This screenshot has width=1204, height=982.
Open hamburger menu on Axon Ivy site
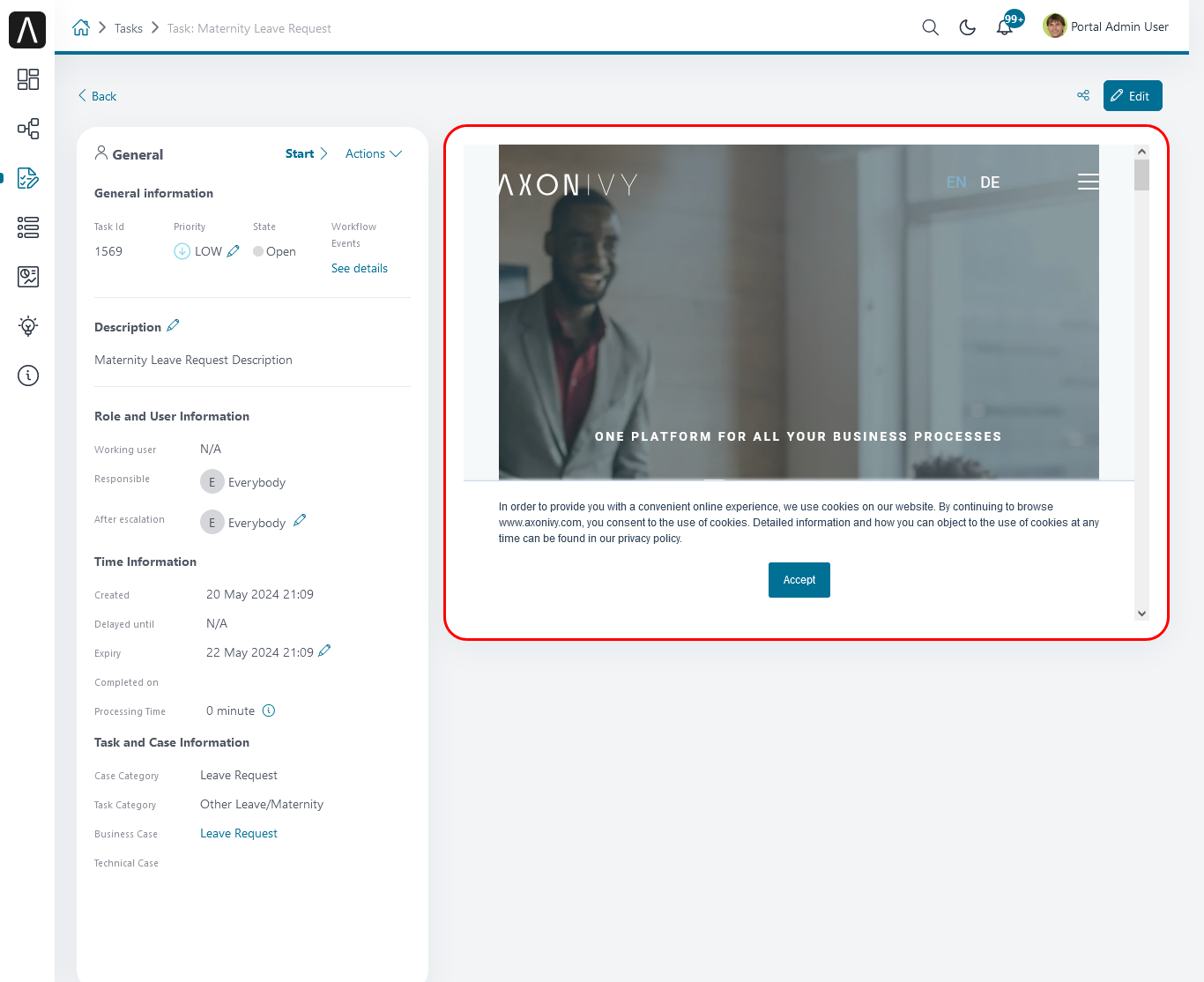pos(1089,182)
